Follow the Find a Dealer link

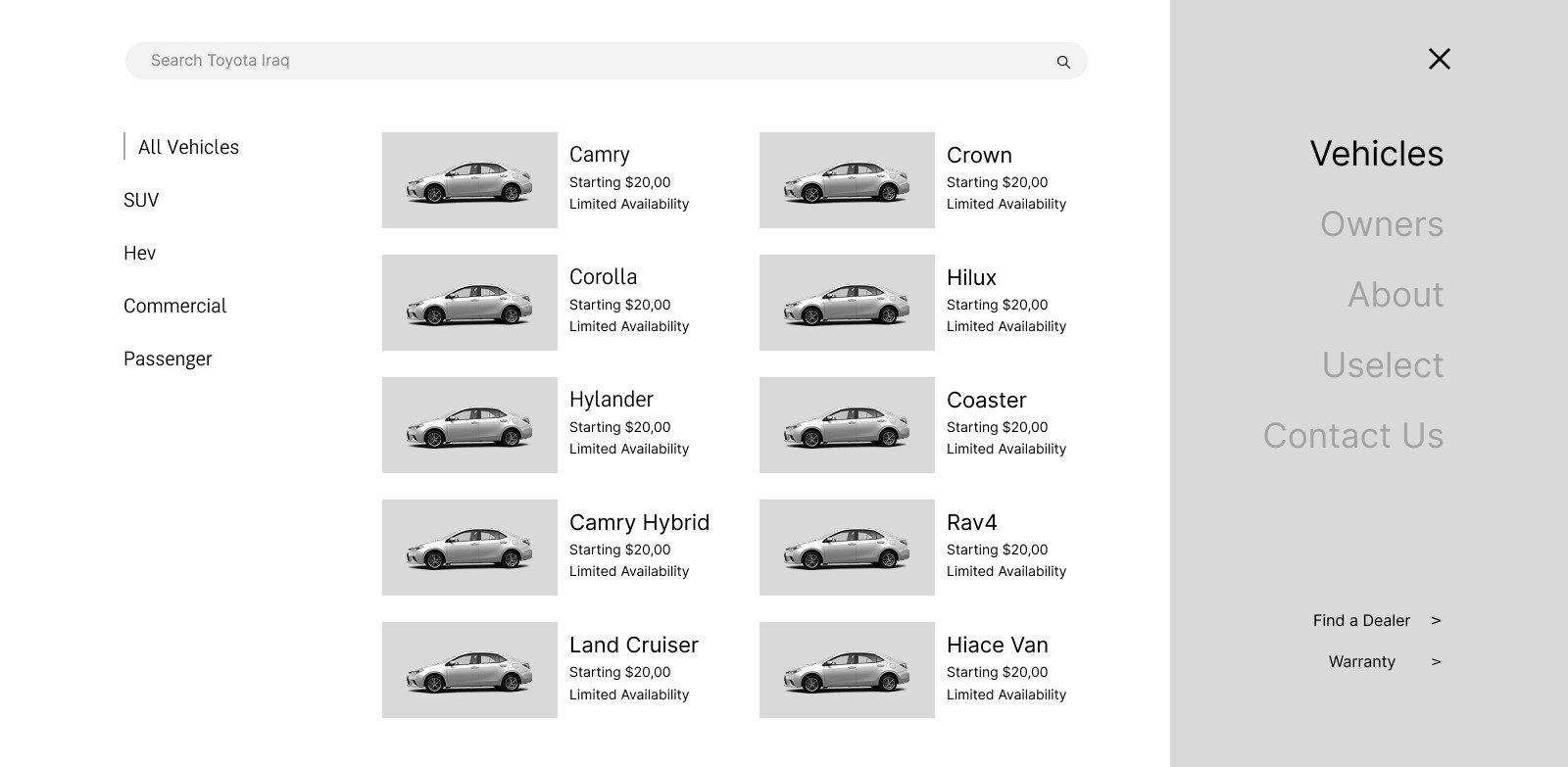[1361, 620]
